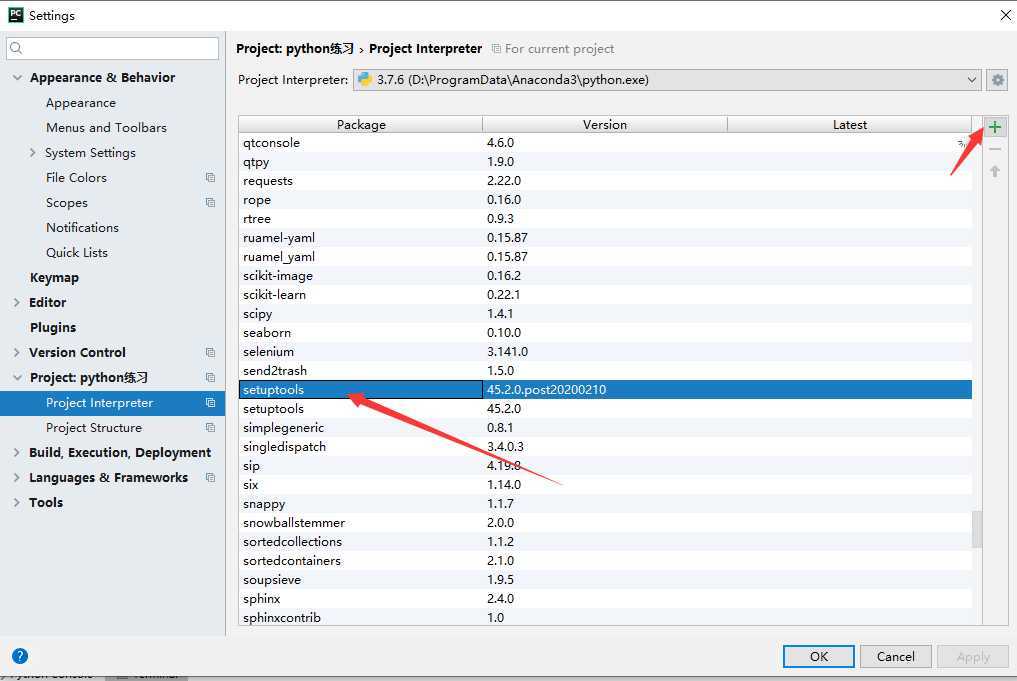
Task: Select the seaborn package row
Action: click(x=605, y=333)
